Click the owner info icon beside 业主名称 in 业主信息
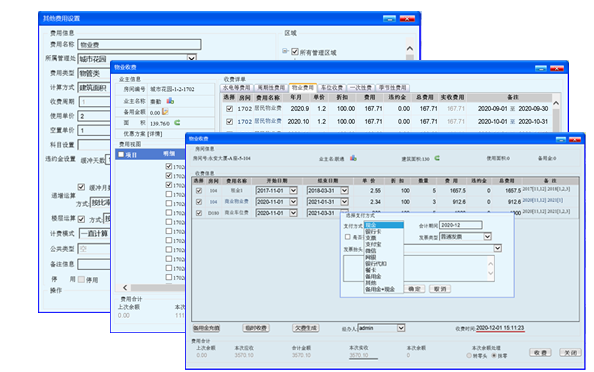594x372 pixels. click(x=170, y=101)
